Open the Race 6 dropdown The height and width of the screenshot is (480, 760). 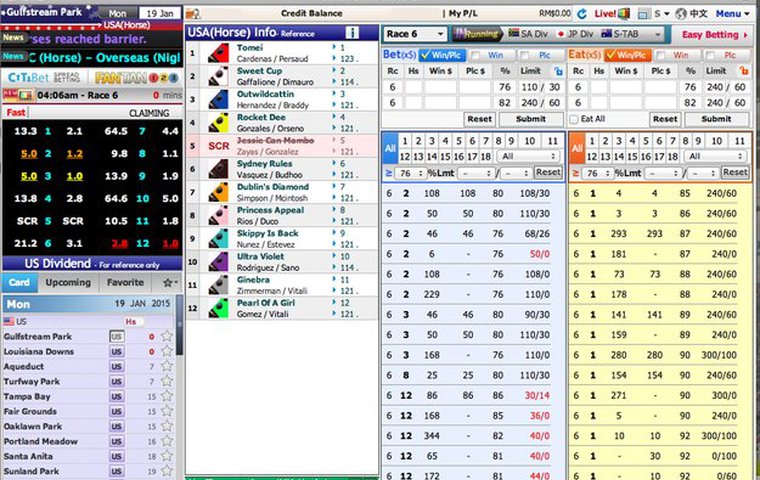coord(415,34)
